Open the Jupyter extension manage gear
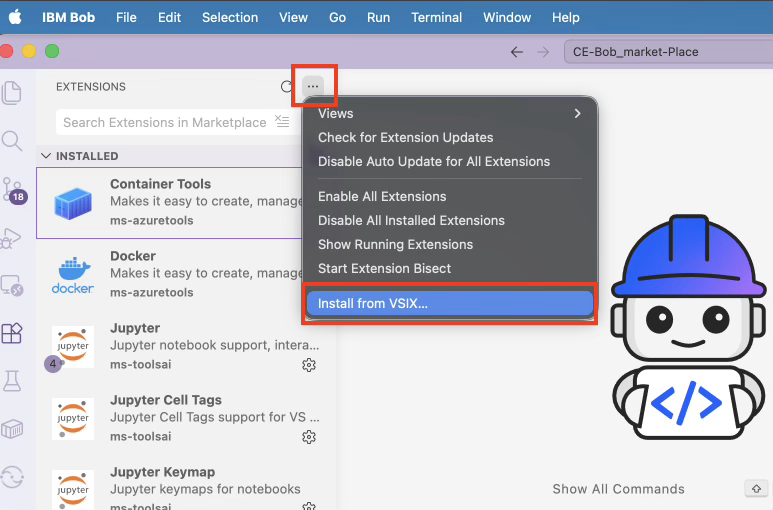This screenshot has height=510, width=773. 309,365
